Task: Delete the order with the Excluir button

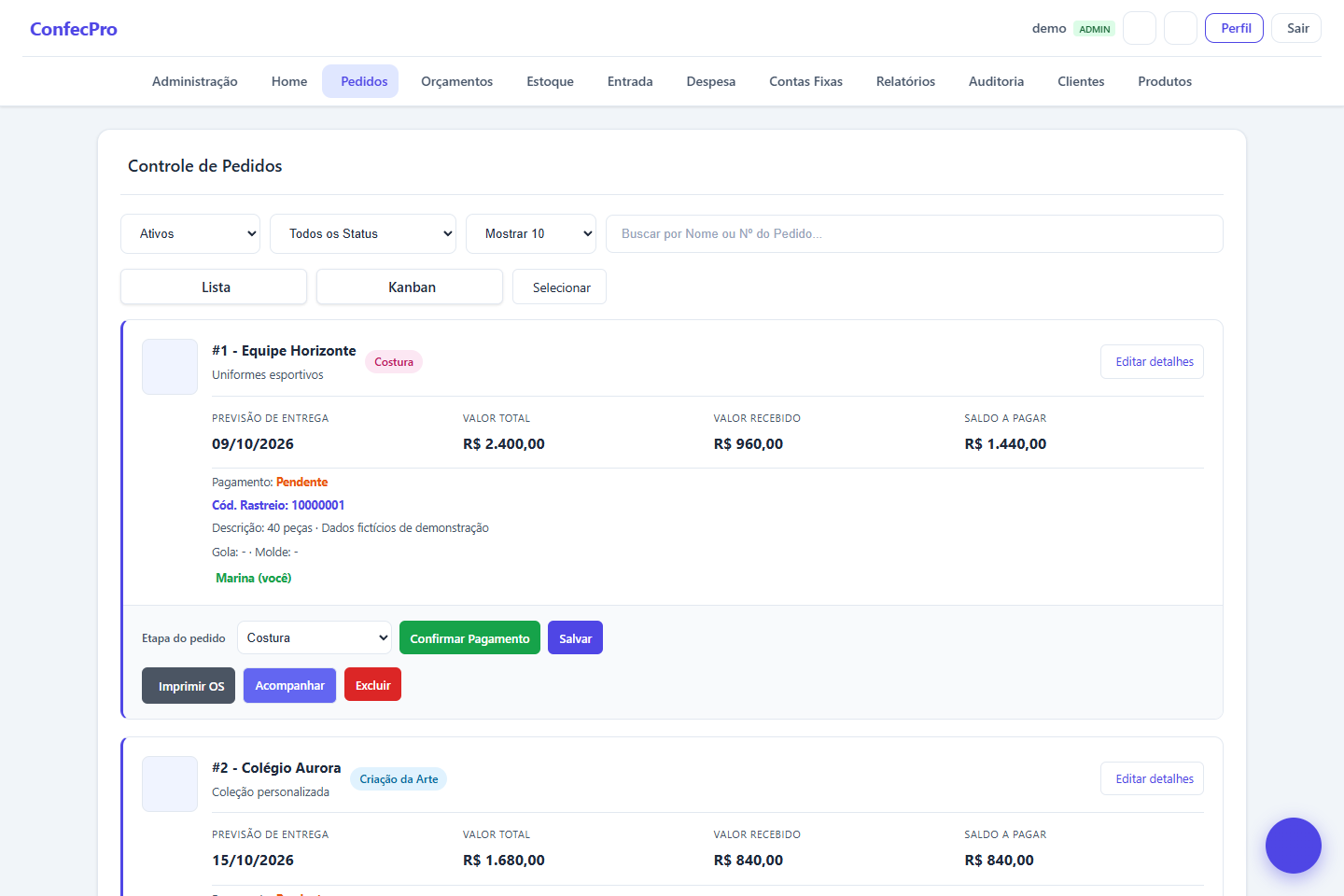Action: click(x=372, y=684)
